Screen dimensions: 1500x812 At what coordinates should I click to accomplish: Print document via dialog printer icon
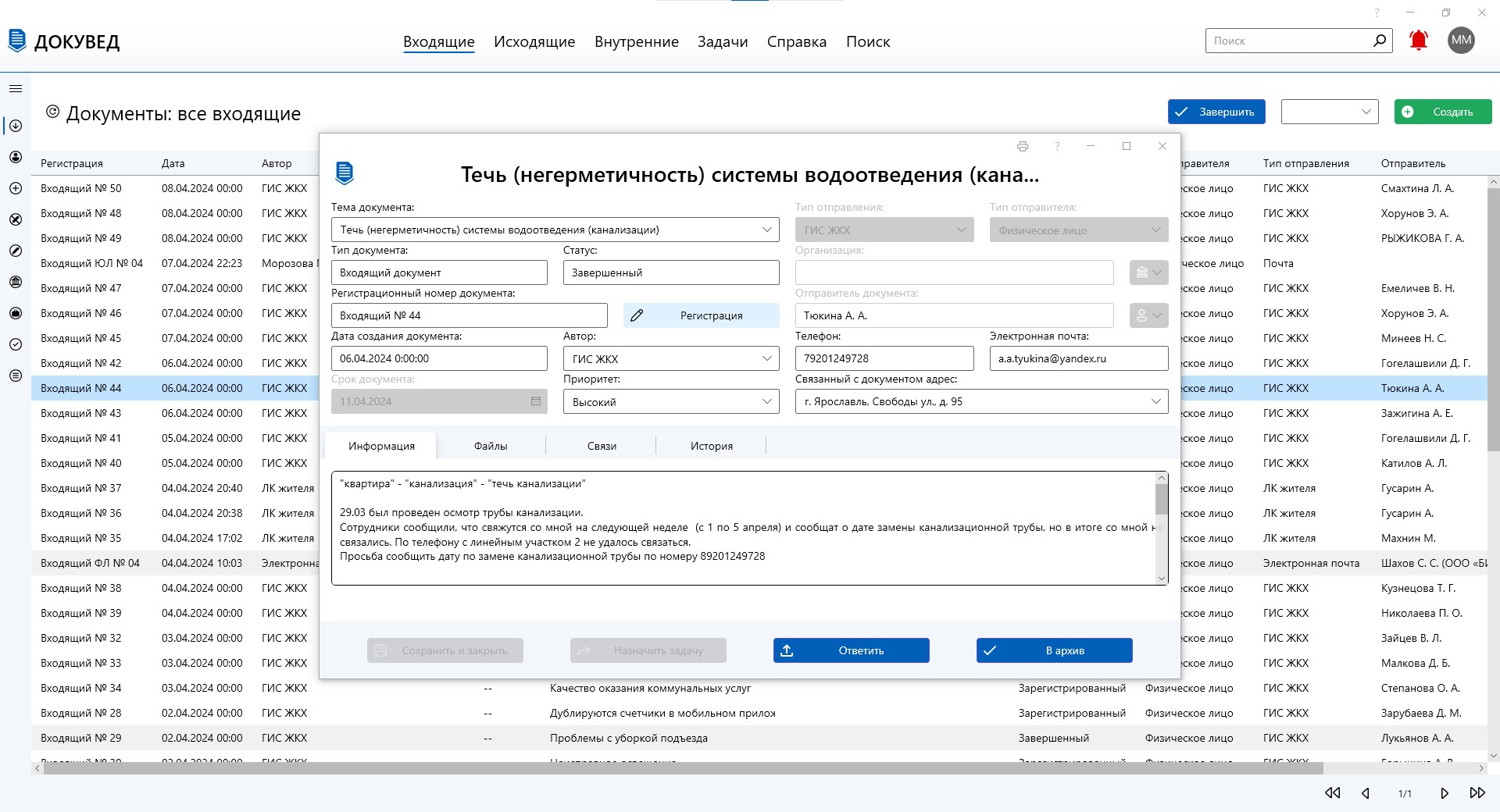1023,146
